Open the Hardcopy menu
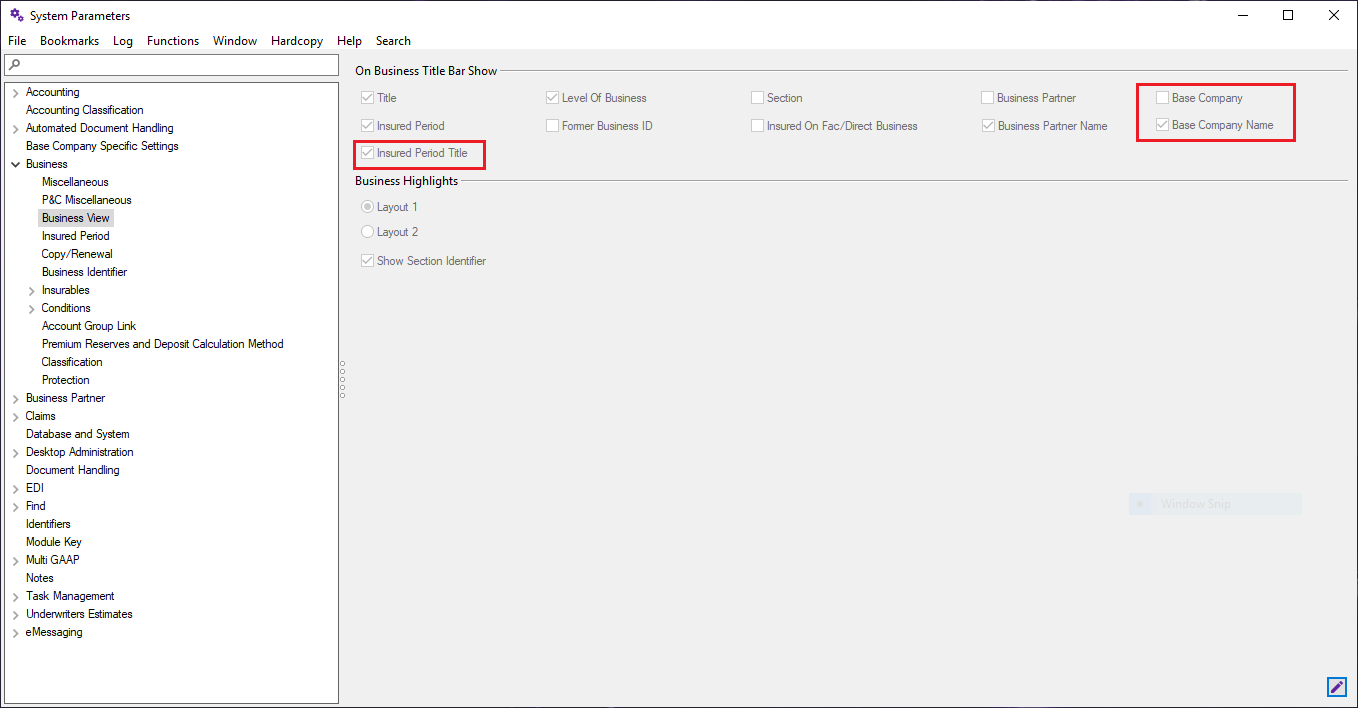This screenshot has width=1358, height=708. (x=296, y=41)
